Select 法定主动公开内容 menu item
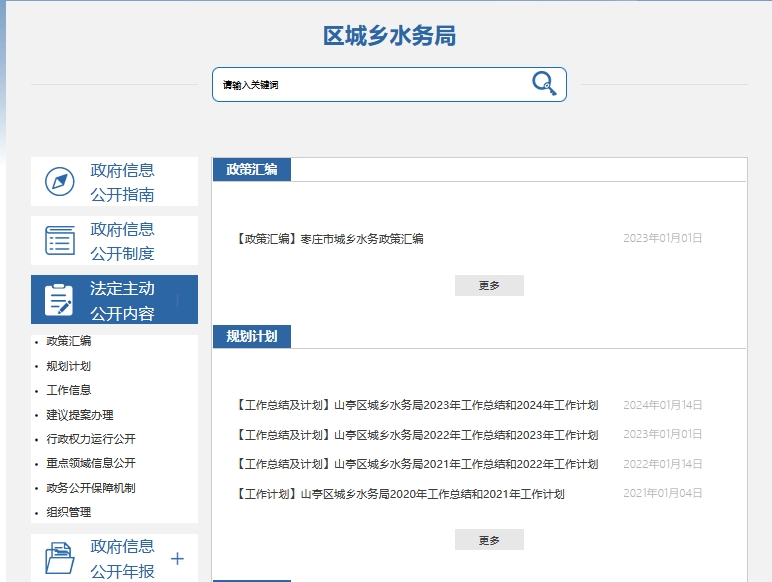The height and width of the screenshot is (582, 772). (x=114, y=299)
